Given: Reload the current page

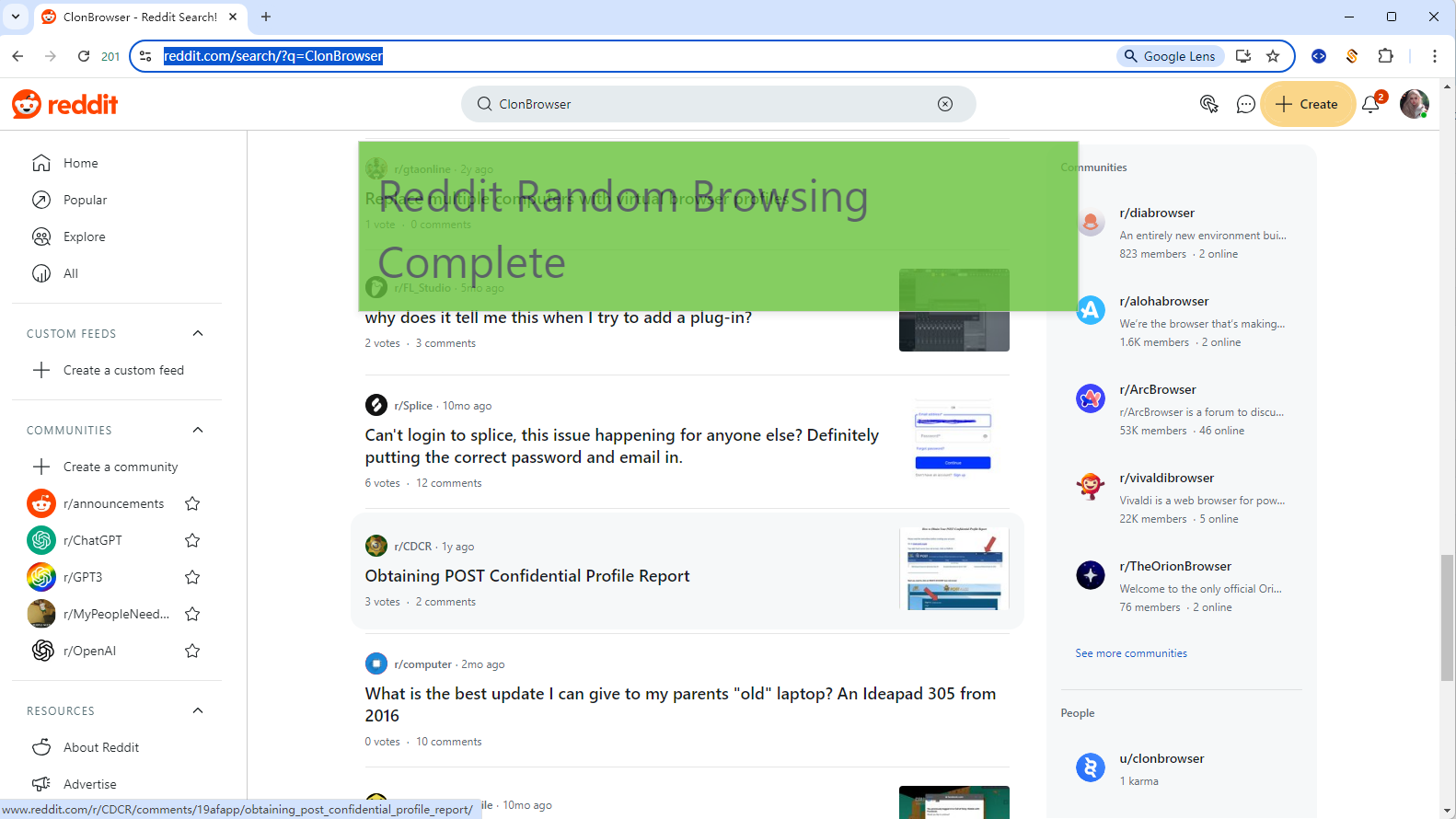Looking at the screenshot, I should 84,56.
